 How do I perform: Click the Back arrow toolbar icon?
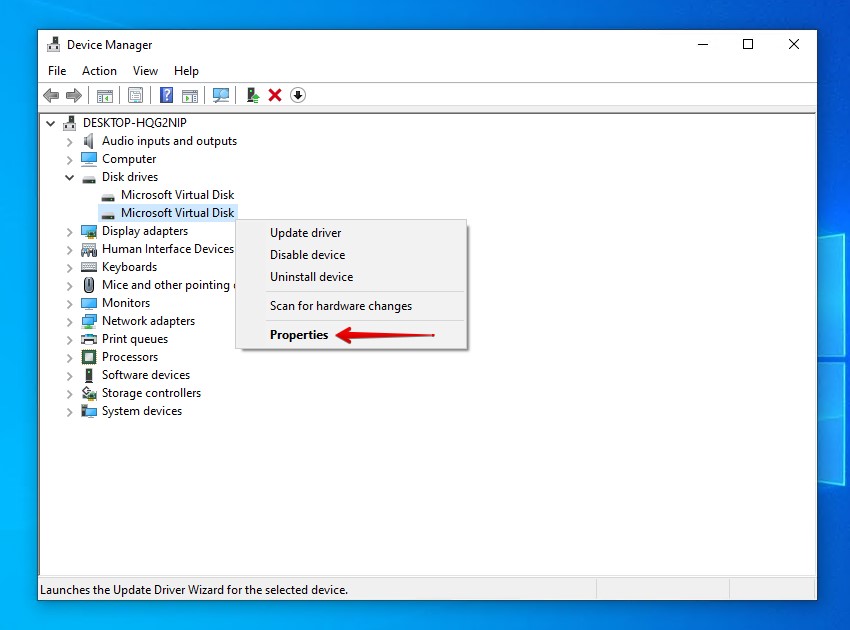[x=51, y=95]
